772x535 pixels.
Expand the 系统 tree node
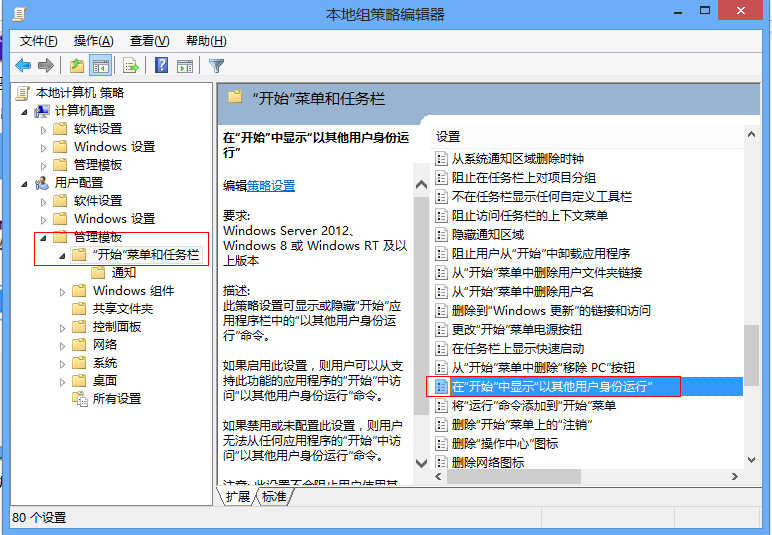coord(62,364)
